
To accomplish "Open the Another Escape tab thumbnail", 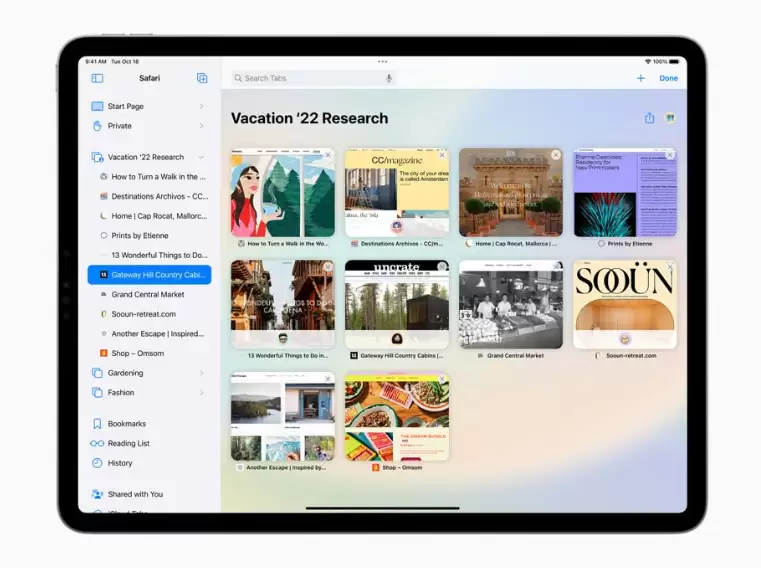I will pos(283,417).
